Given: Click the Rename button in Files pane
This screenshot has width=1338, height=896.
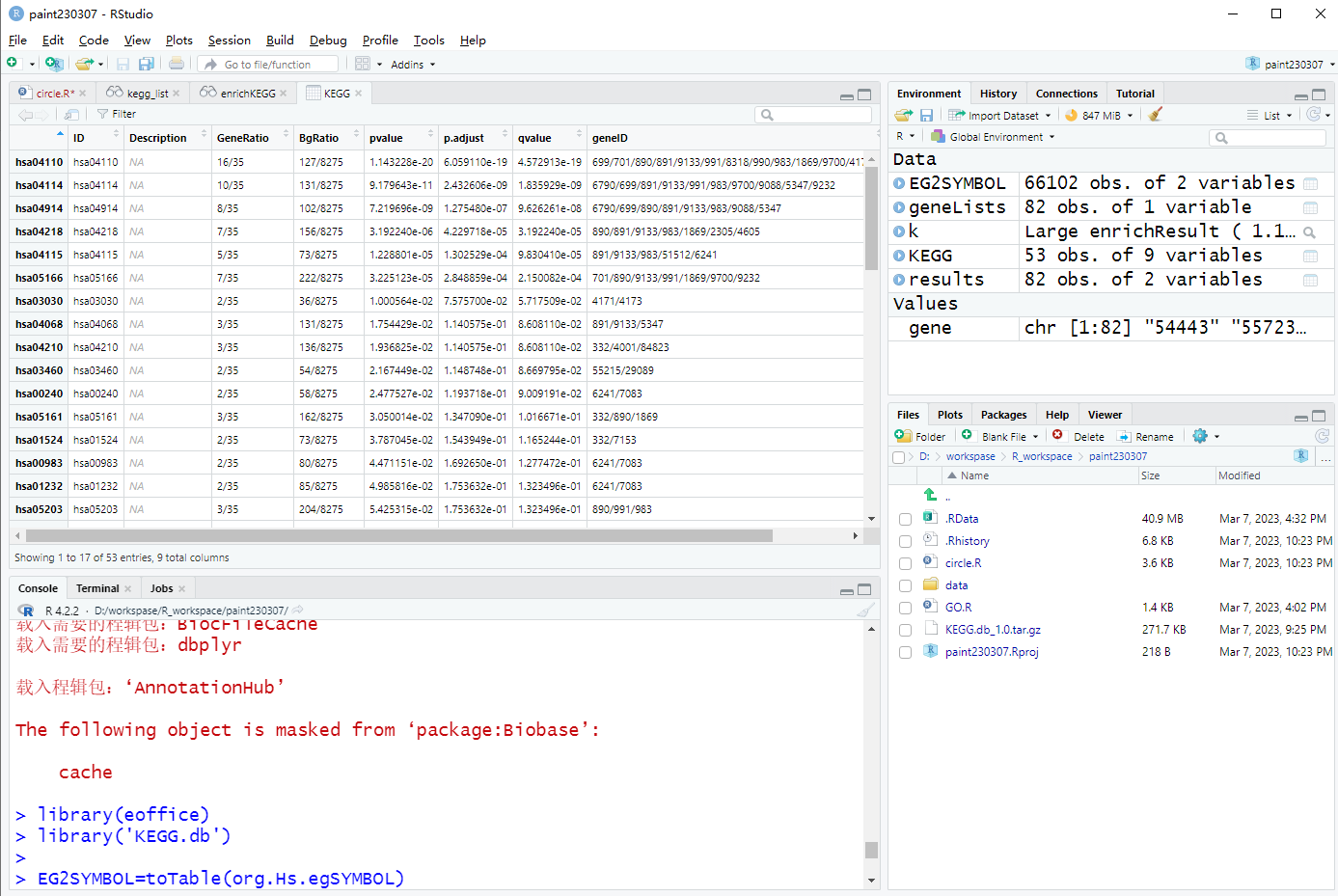Looking at the screenshot, I should pyautogui.click(x=1146, y=437).
